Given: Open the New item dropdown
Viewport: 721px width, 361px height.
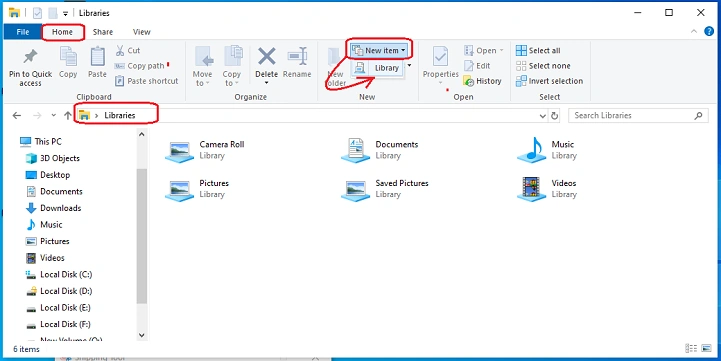Looking at the screenshot, I should [379, 50].
